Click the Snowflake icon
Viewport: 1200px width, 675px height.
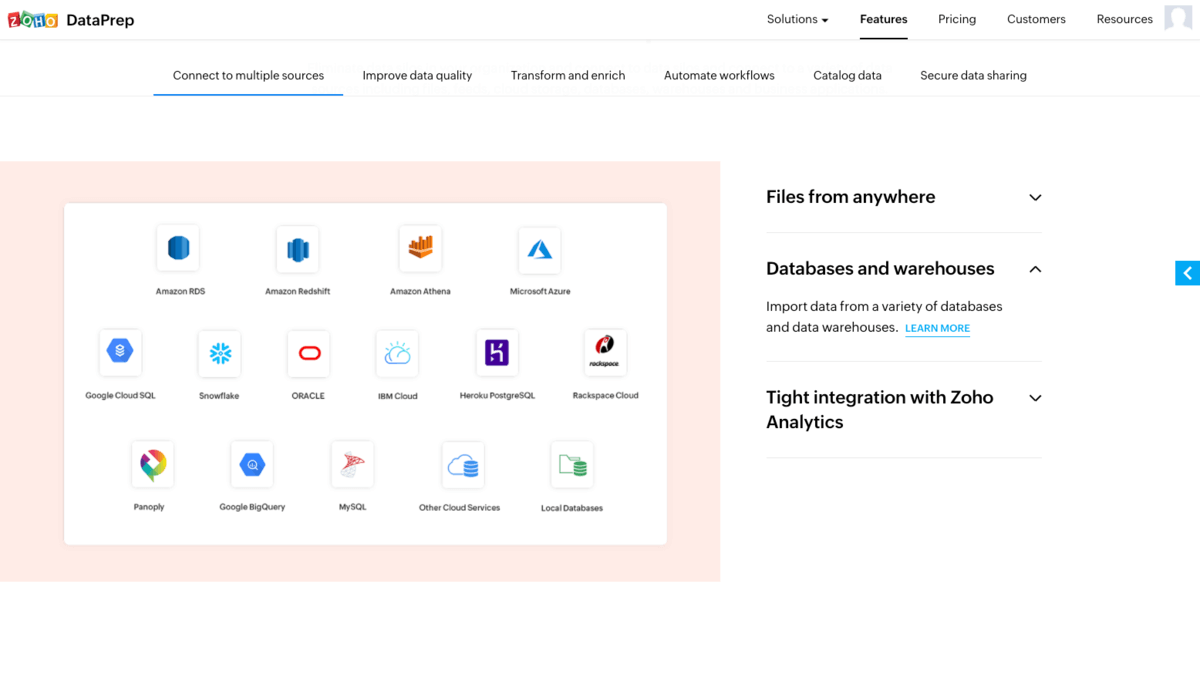219,353
